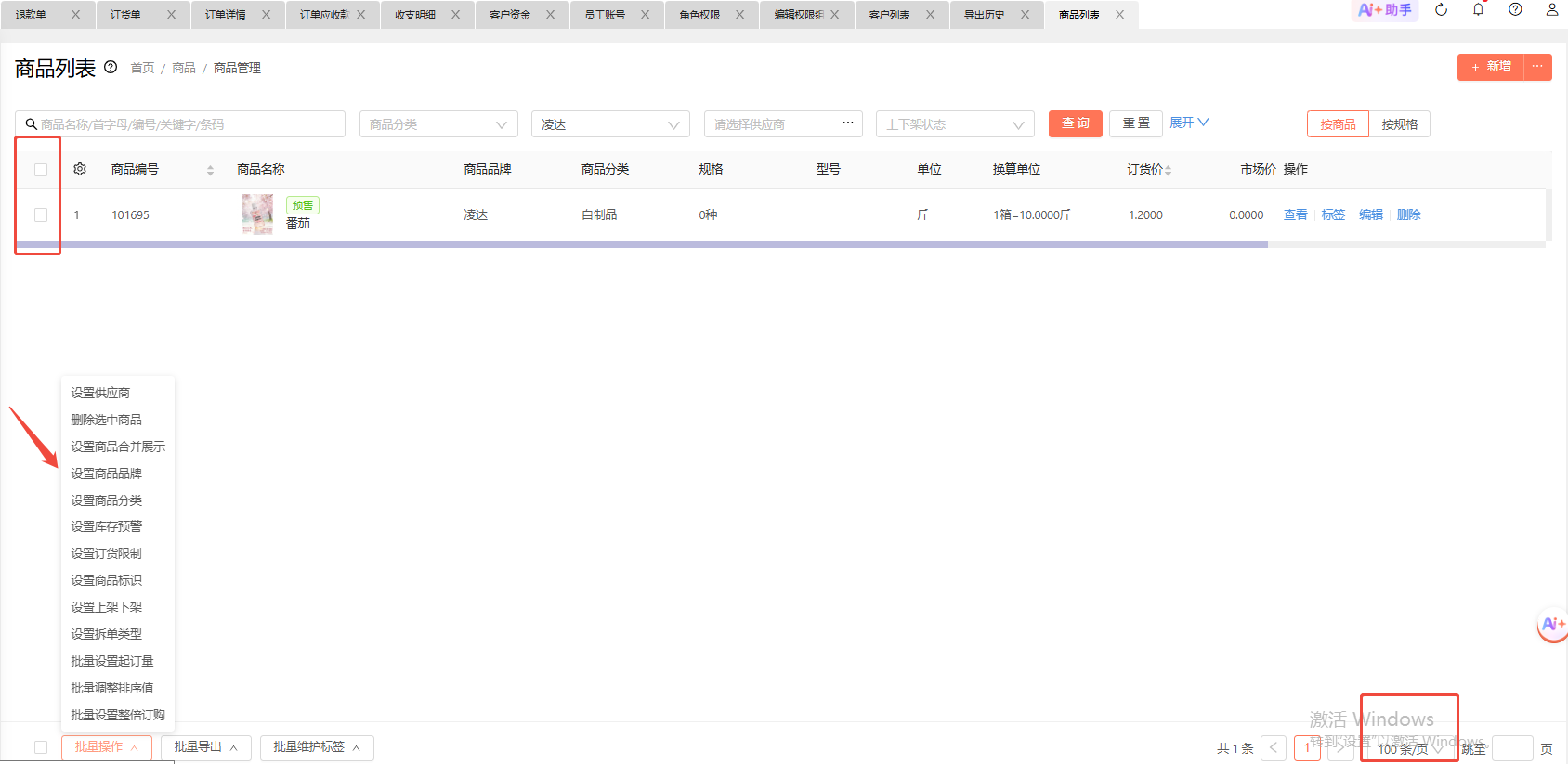1568x764 pixels.
Task: Open the 番茄 product thumbnail image
Action: 257,214
